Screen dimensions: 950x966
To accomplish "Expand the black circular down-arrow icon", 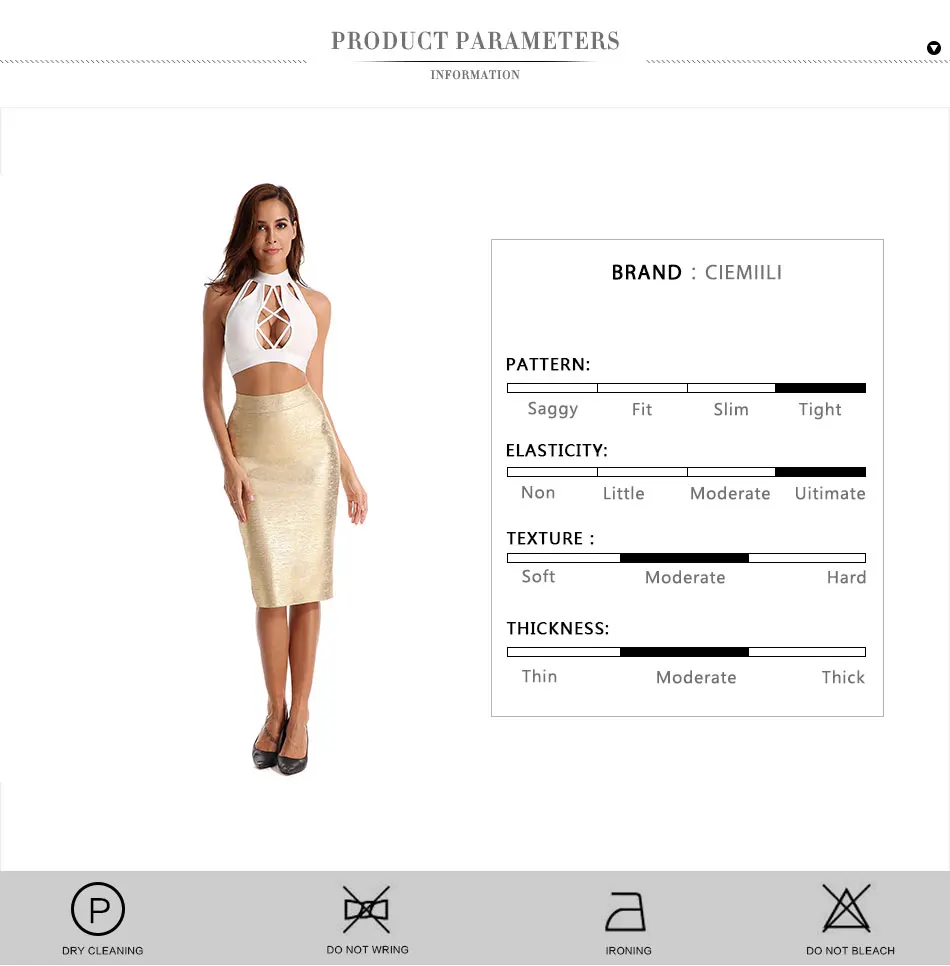I will point(934,48).
